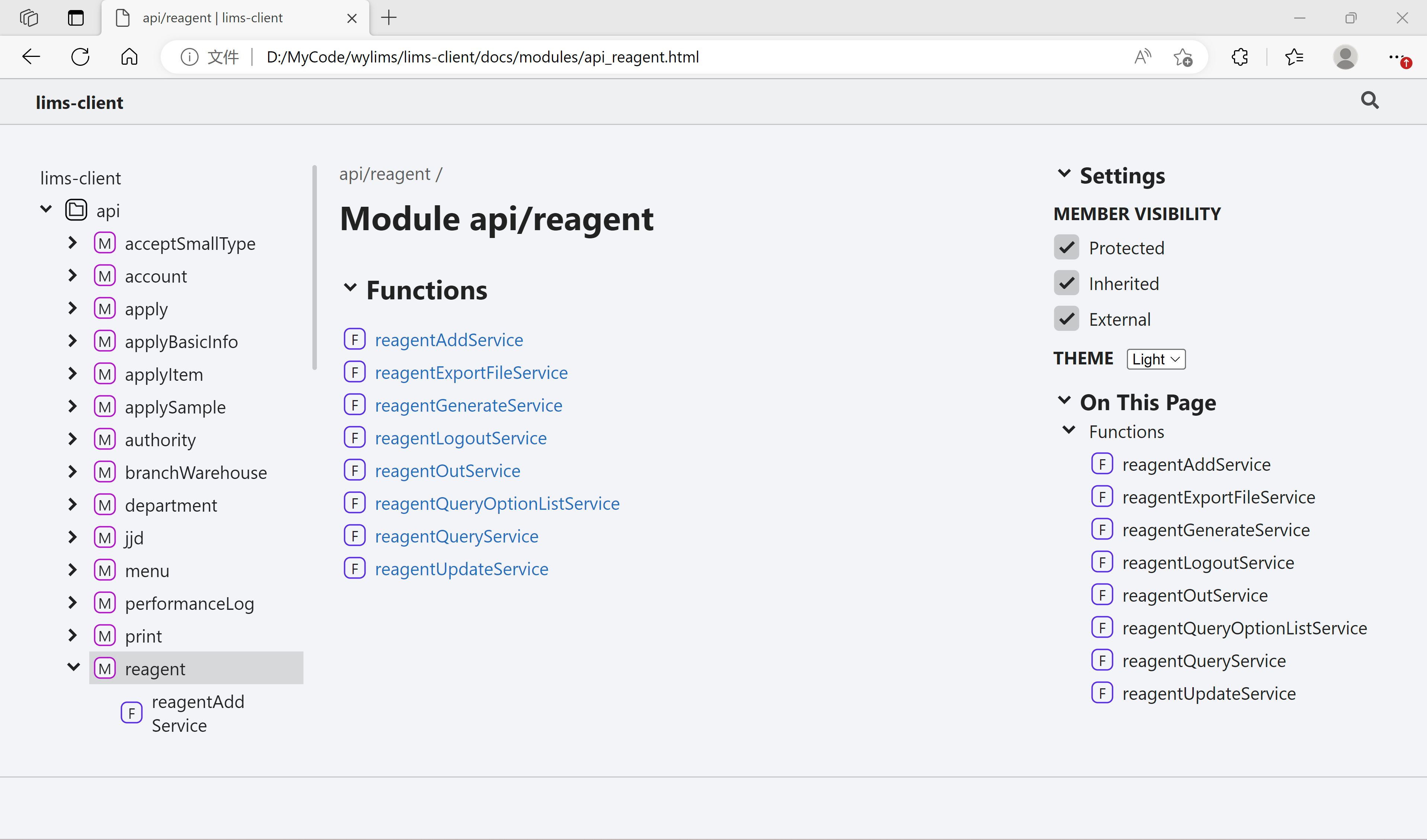
Task: Click the sidebar vertical scrollbar
Action: click(x=314, y=267)
